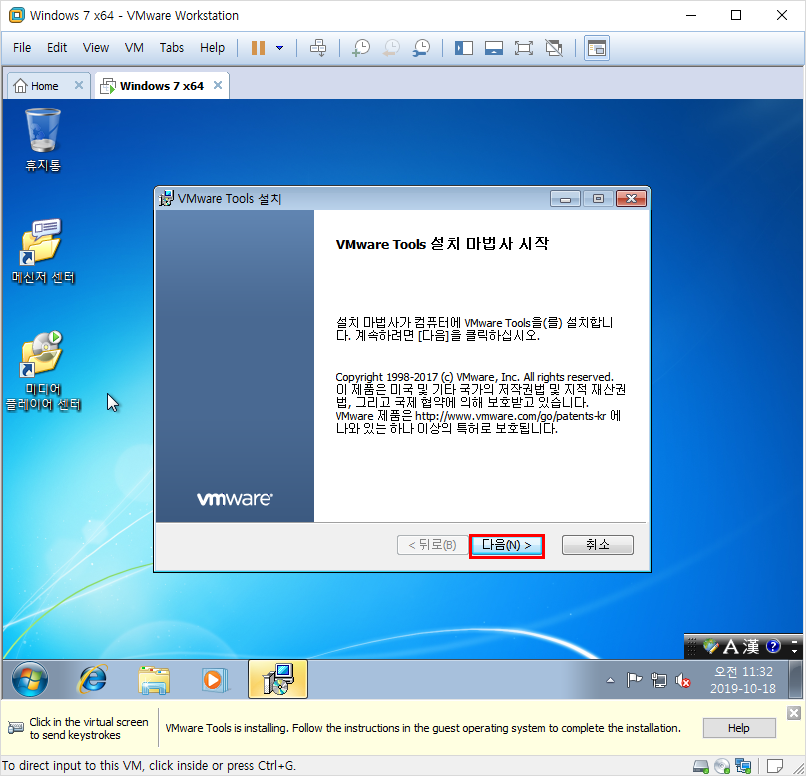Pause the virtual machine
Screen dimensions: 806x776
[x=258, y=48]
